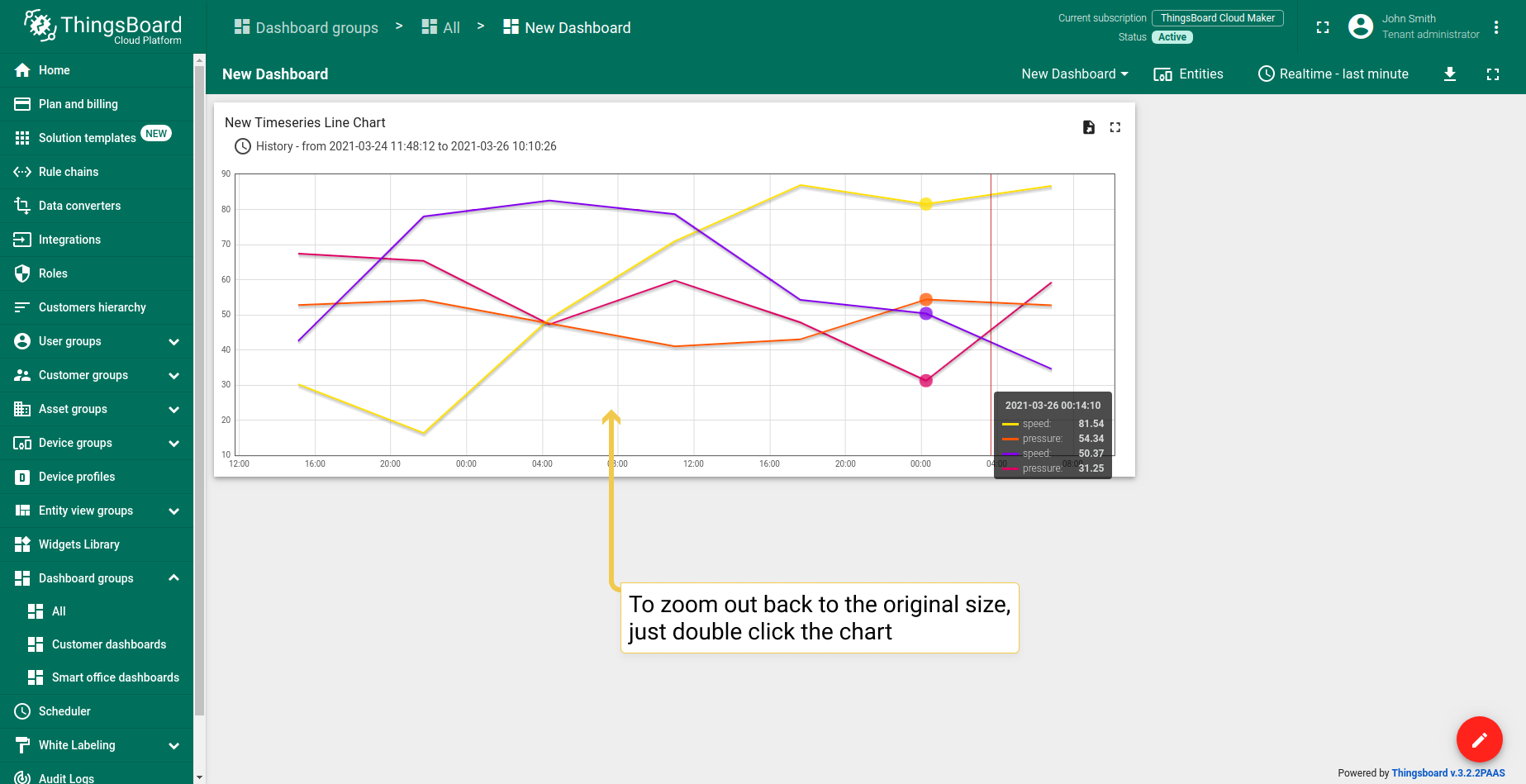Viewport: 1526px width, 784px height.
Task: Click the John Smith user name
Action: (x=1409, y=19)
